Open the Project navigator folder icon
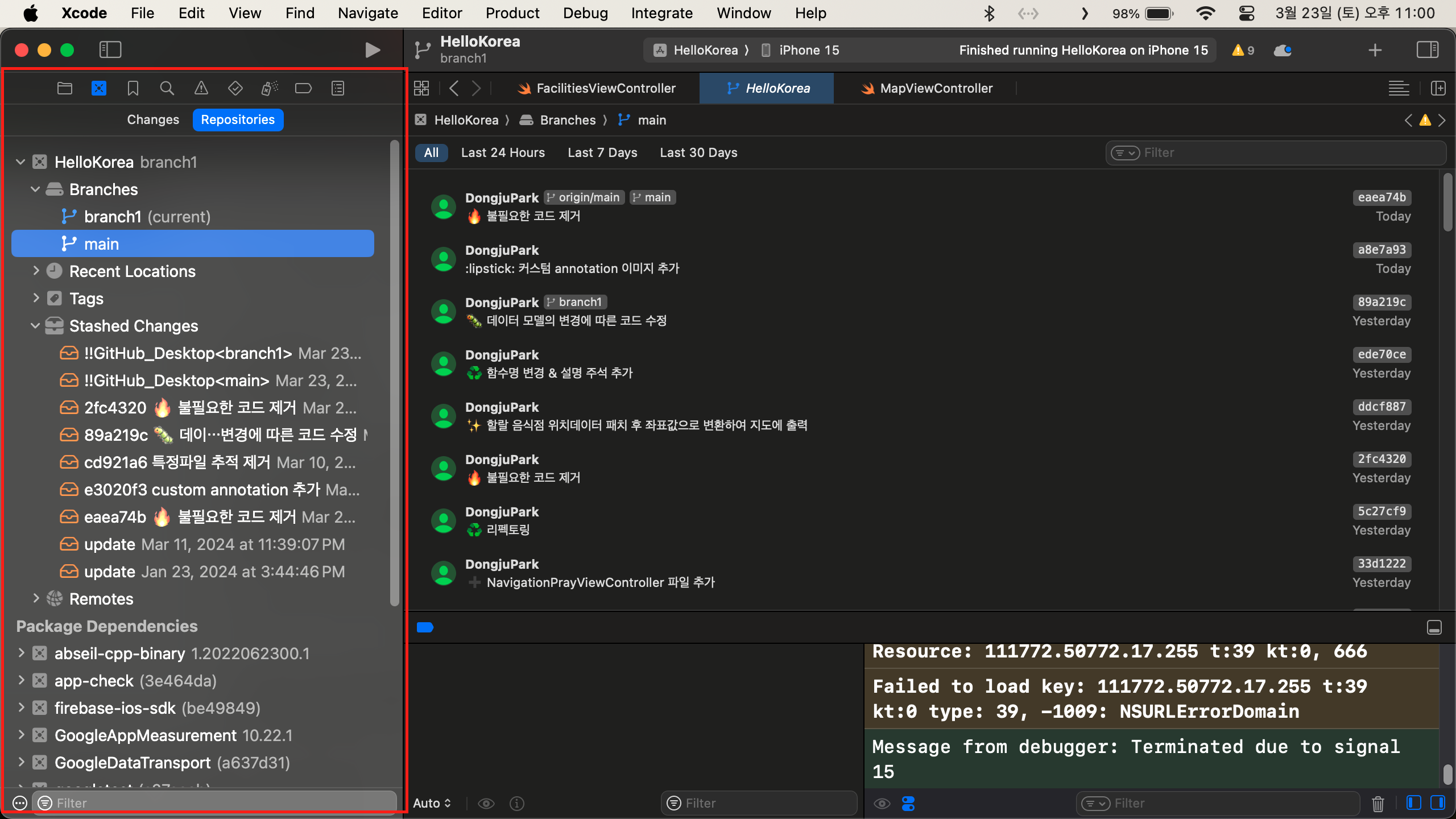Screen dimensions: 1456x819 pos(65,88)
